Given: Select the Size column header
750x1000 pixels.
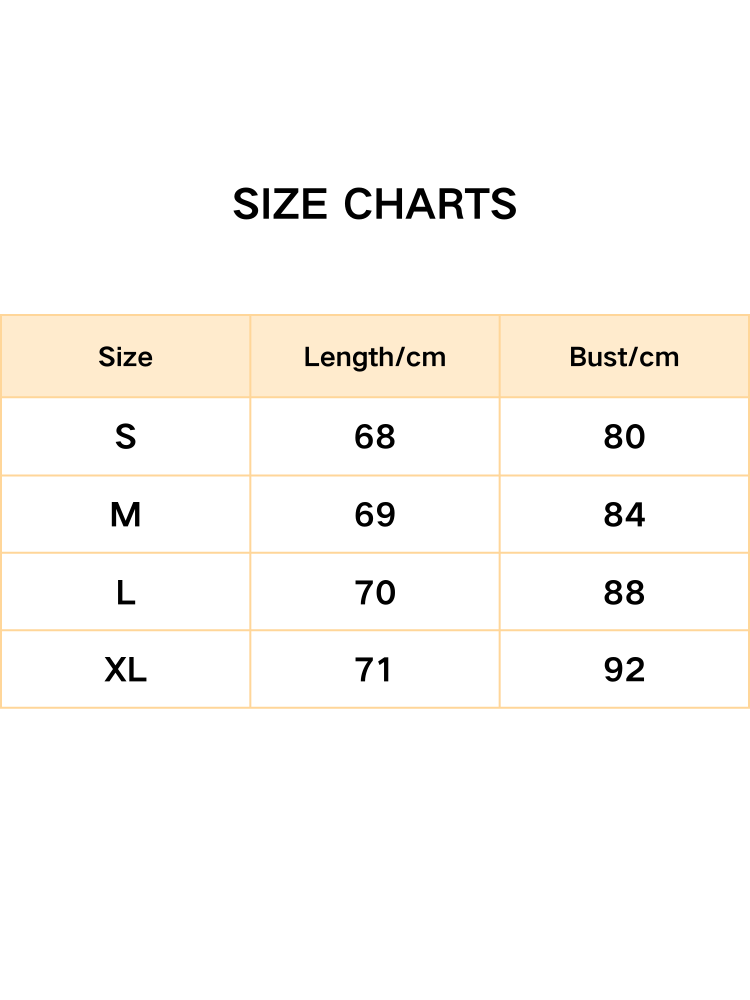Looking at the screenshot, I should (x=125, y=357).
